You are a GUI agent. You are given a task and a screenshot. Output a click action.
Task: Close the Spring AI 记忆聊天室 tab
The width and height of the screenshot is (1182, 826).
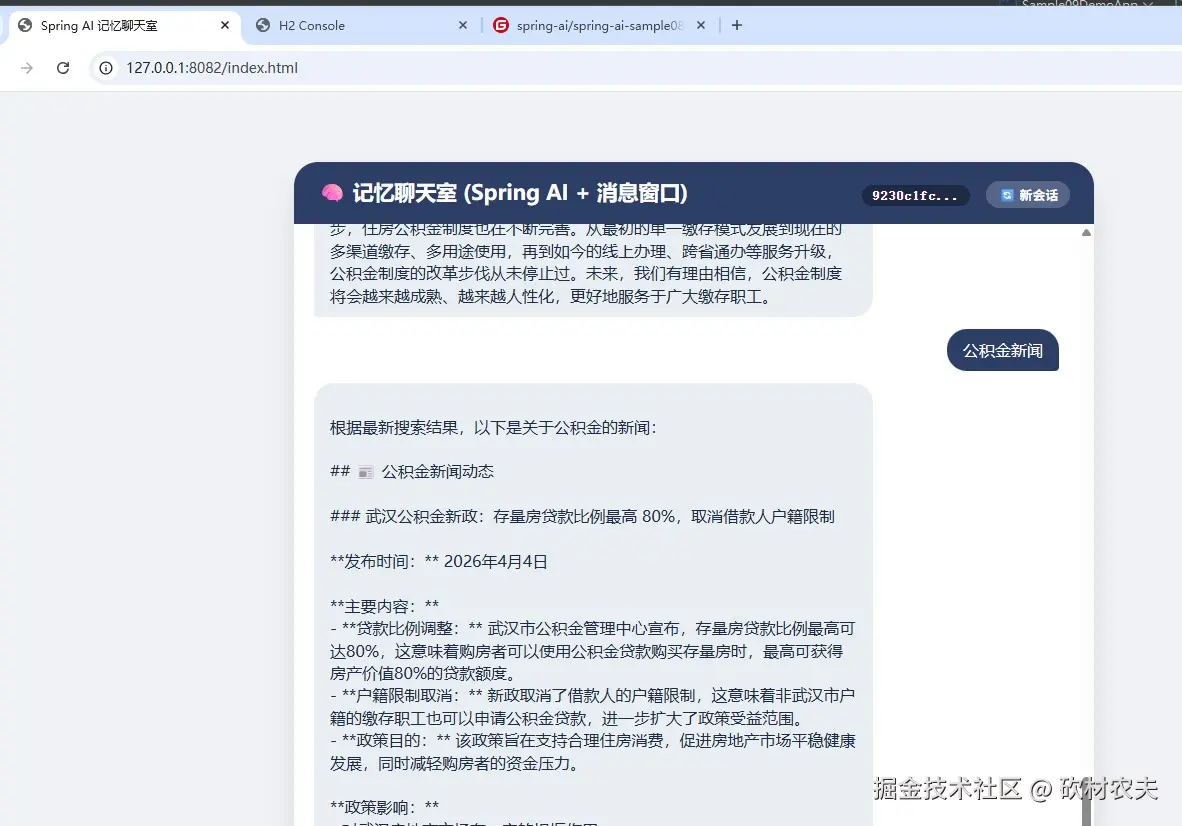point(225,26)
